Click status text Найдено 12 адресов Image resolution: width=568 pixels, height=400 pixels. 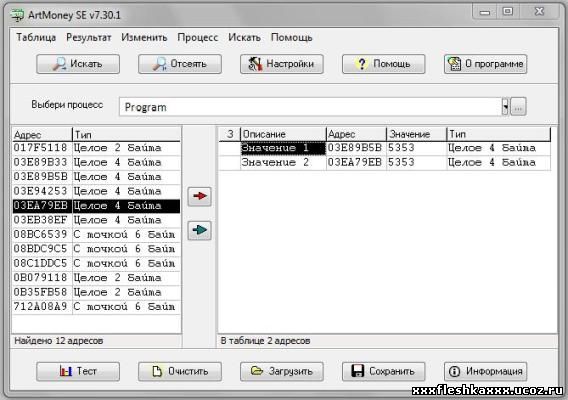click(59, 341)
